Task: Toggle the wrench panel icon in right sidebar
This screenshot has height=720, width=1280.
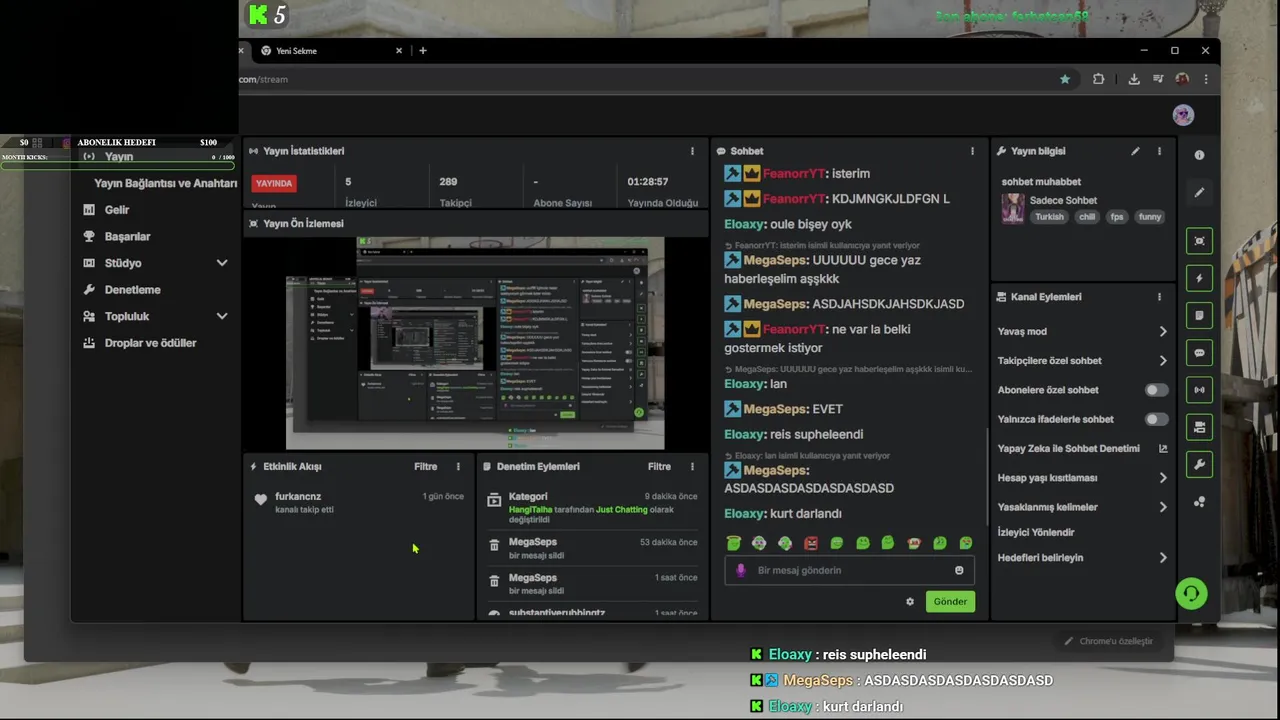Action: (1199, 464)
